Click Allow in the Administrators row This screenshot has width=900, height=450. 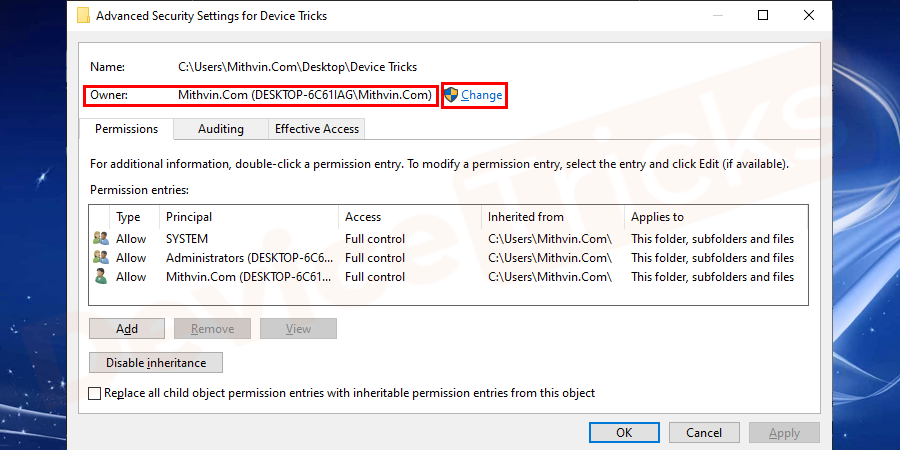tap(131, 258)
